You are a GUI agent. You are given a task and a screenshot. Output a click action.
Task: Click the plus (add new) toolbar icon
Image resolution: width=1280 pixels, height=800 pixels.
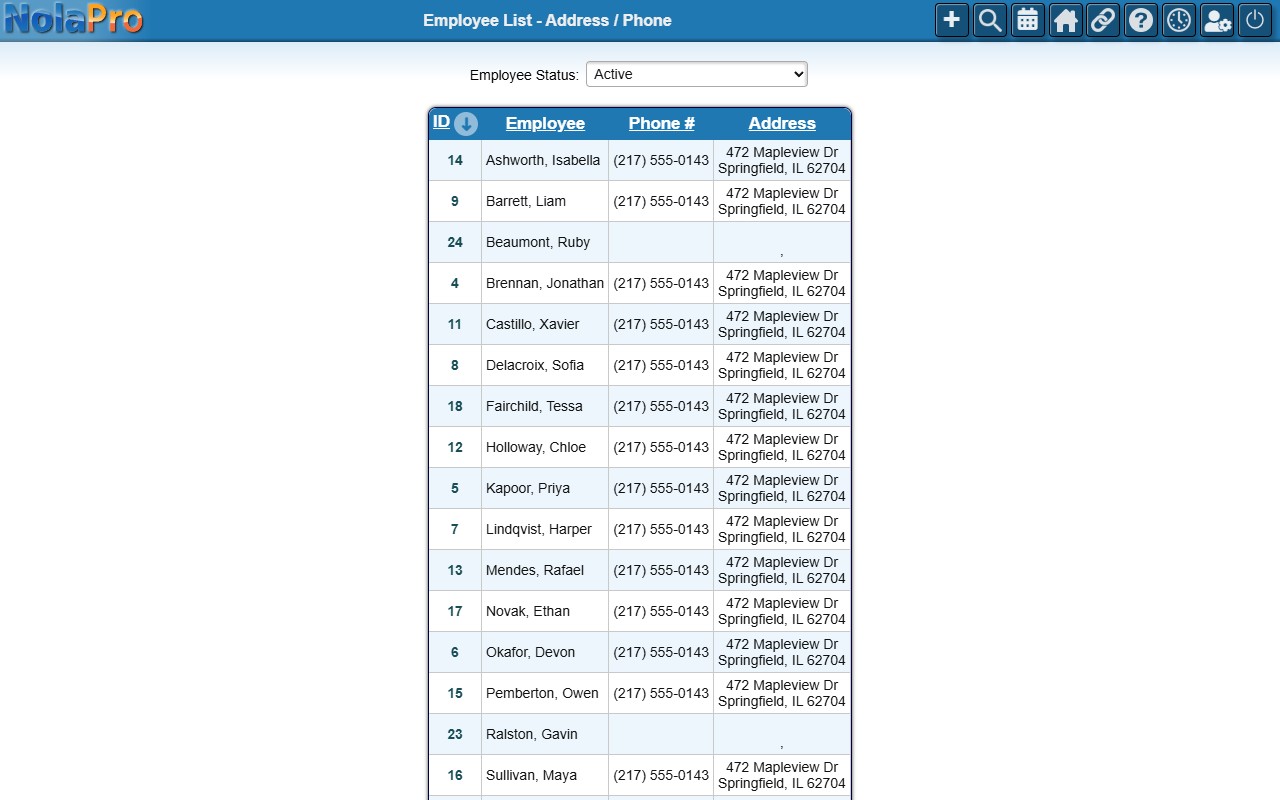pos(952,20)
